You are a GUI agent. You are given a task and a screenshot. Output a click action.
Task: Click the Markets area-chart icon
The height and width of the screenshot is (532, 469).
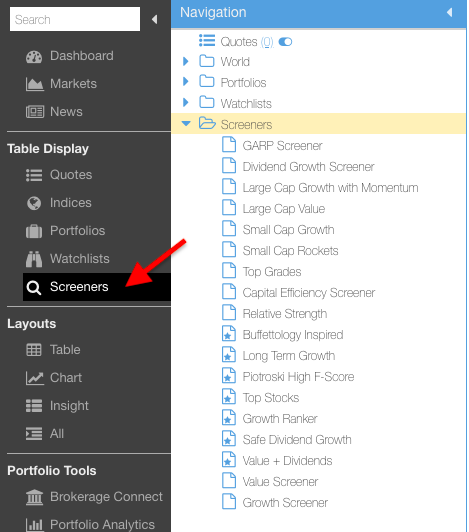pyautogui.click(x=34, y=84)
